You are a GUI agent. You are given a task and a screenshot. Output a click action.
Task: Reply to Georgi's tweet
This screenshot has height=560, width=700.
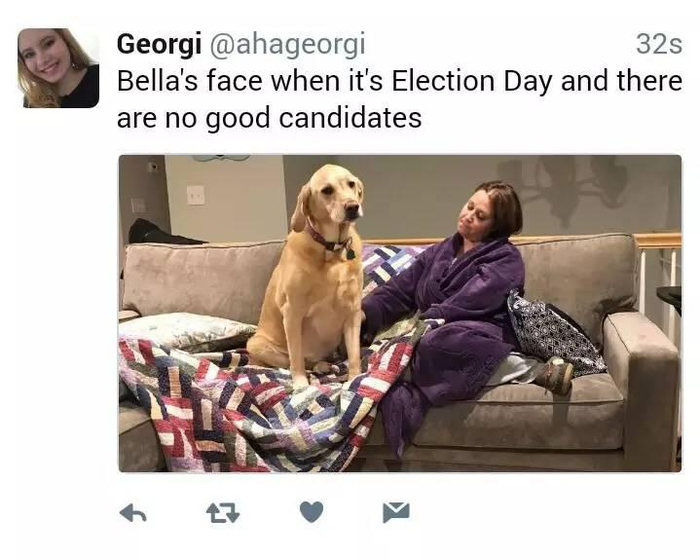pyautogui.click(x=133, y=513)
